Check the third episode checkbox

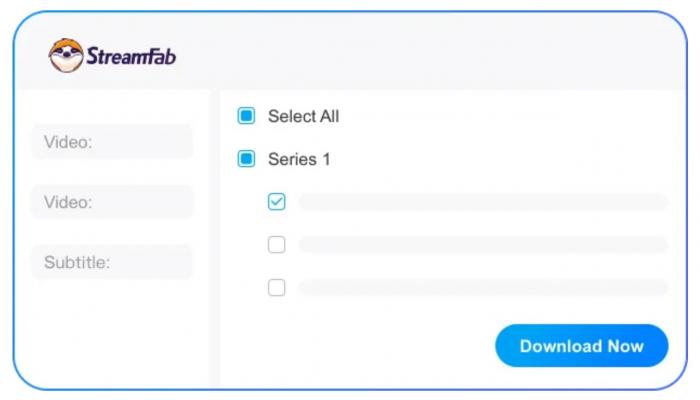[276, 287]
